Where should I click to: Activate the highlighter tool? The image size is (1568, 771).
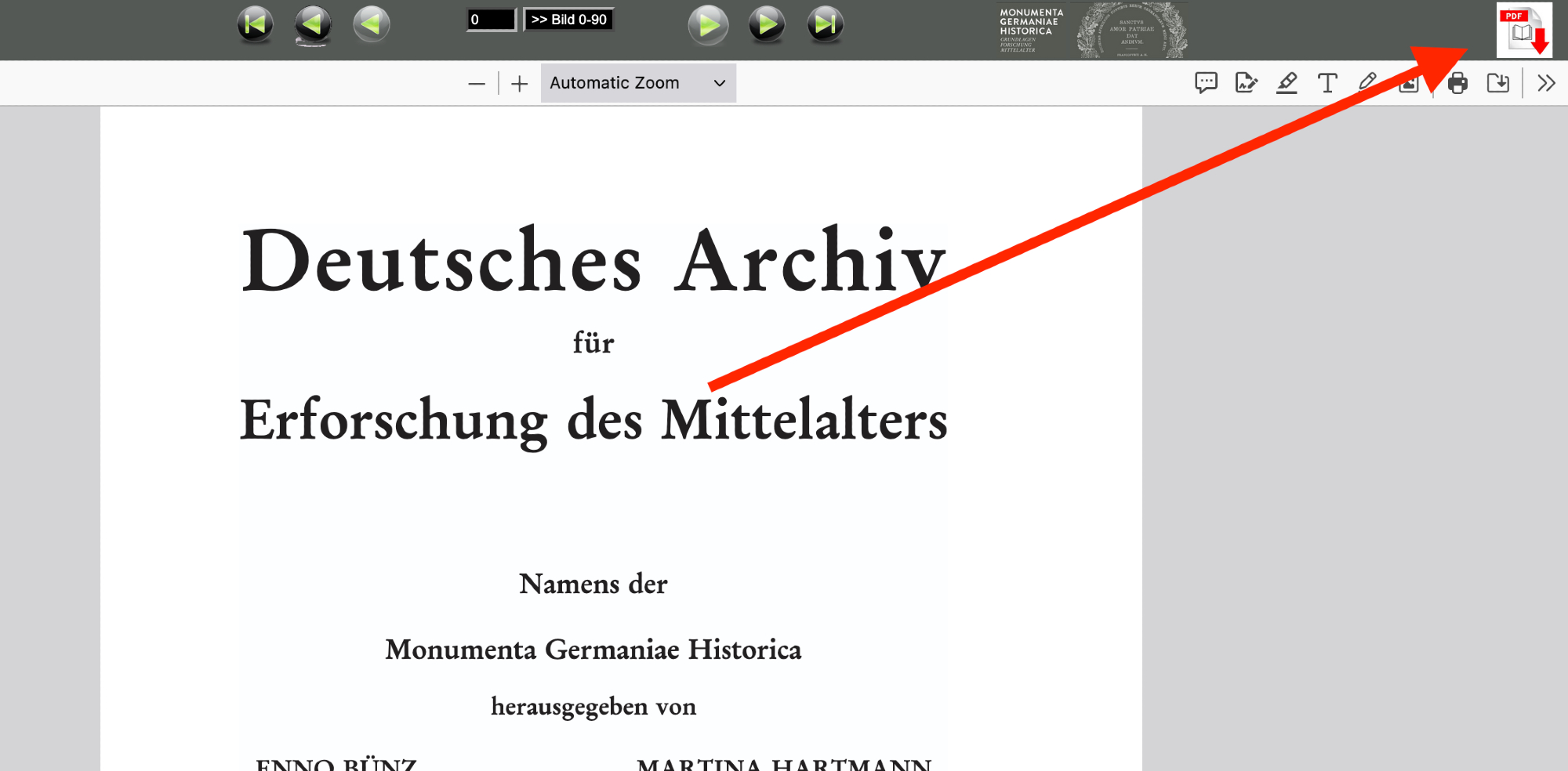[x=1287, y=83]
